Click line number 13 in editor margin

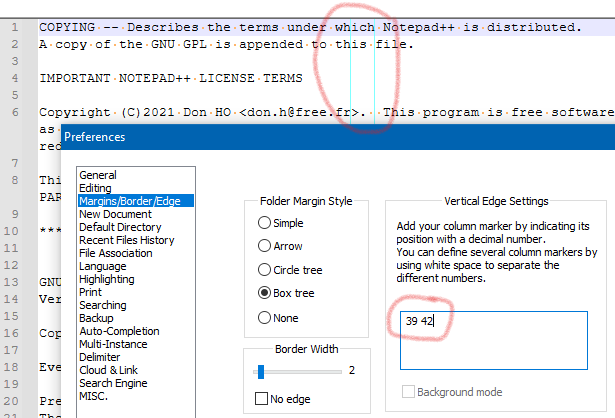coord(11,282)
